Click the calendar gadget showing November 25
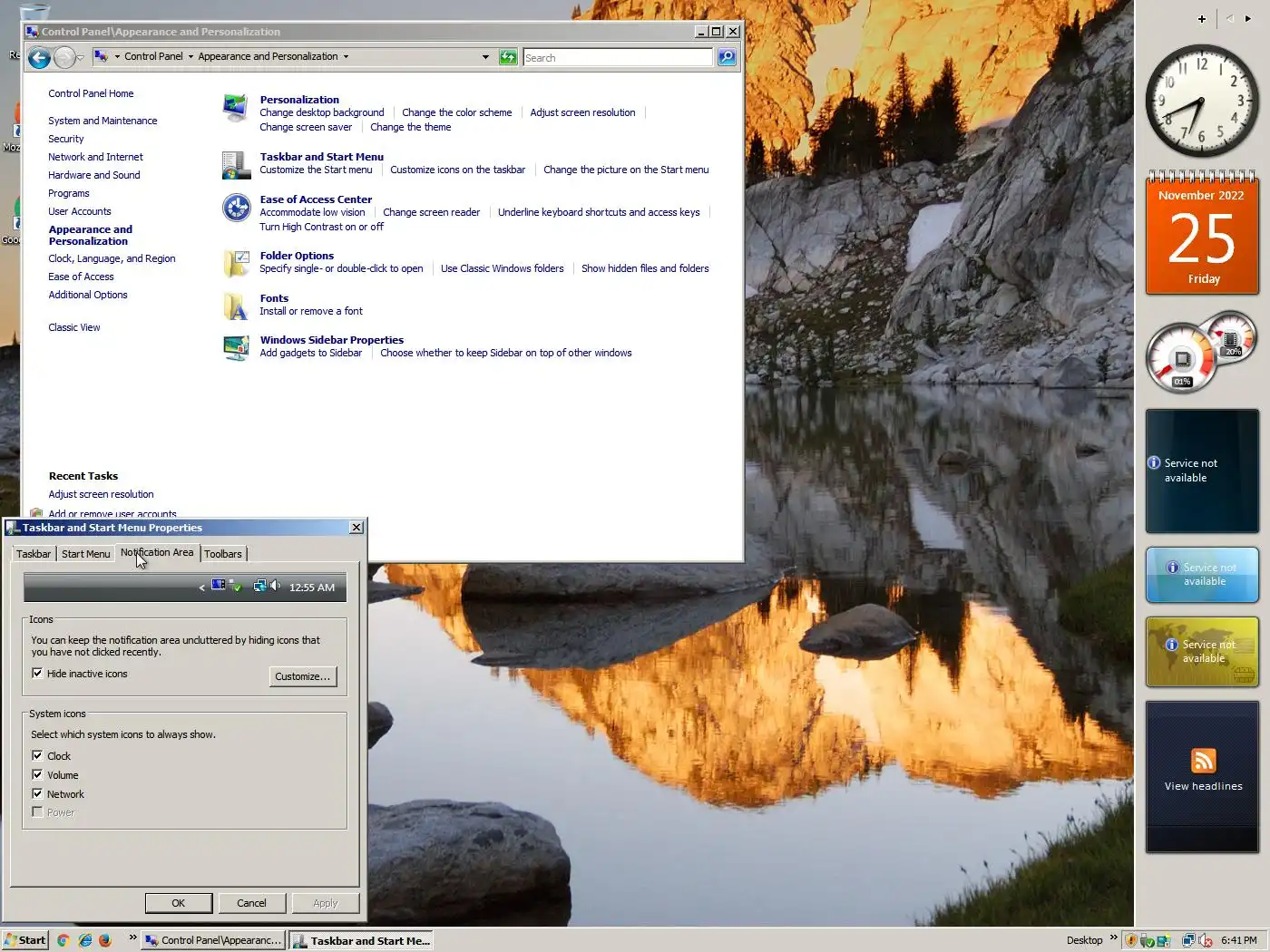Viewport: 1270px width, 952px height. click(1202, 234)
